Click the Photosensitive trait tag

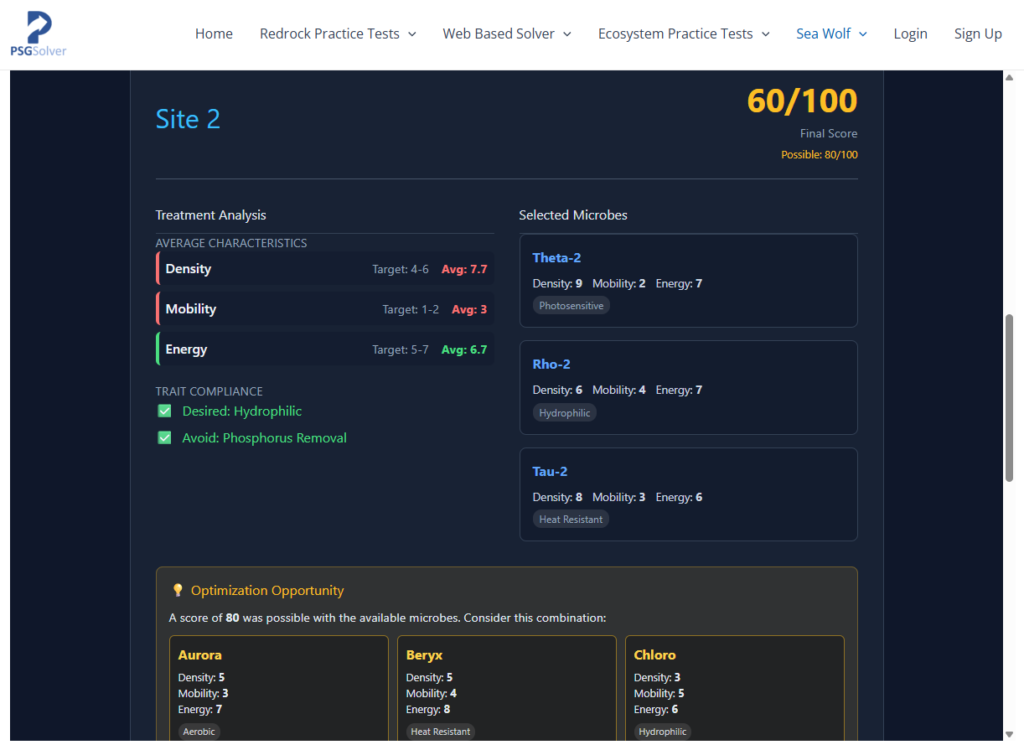tap(571, 306)
